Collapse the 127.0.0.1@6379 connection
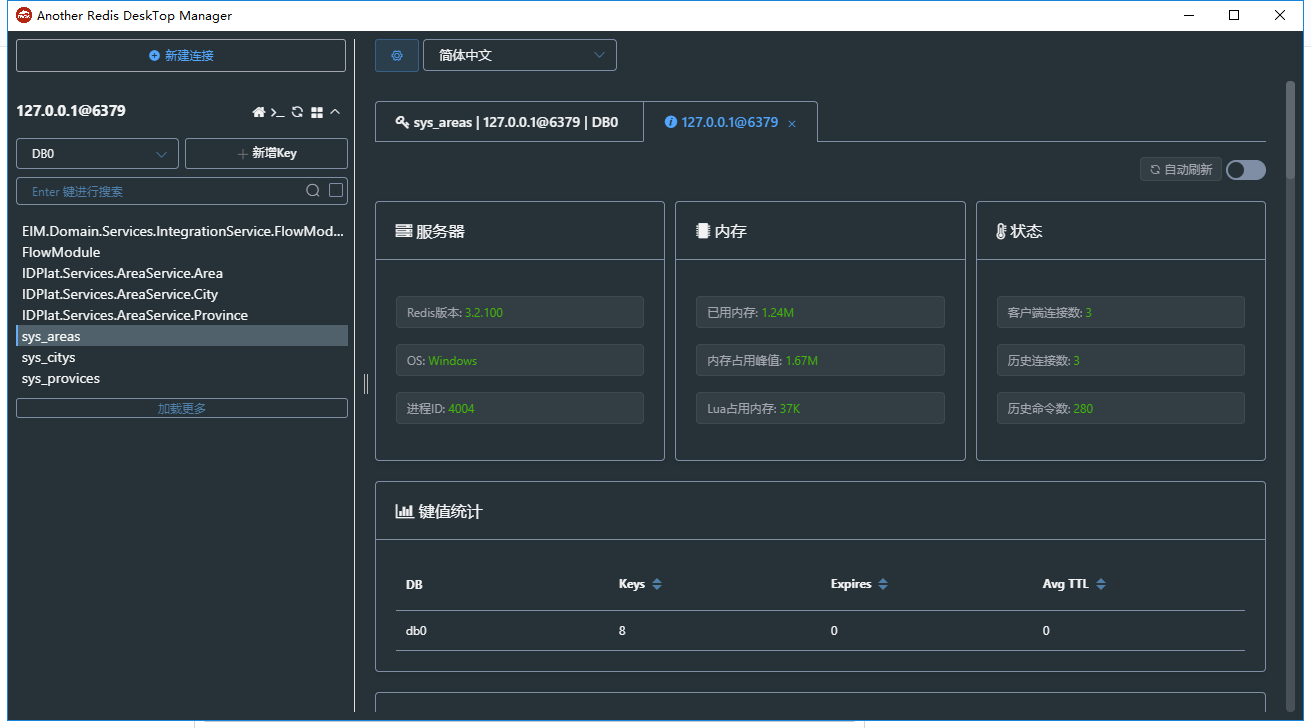Image resolution: width=1311 pixels, height=728 pixels. [335, 112]
